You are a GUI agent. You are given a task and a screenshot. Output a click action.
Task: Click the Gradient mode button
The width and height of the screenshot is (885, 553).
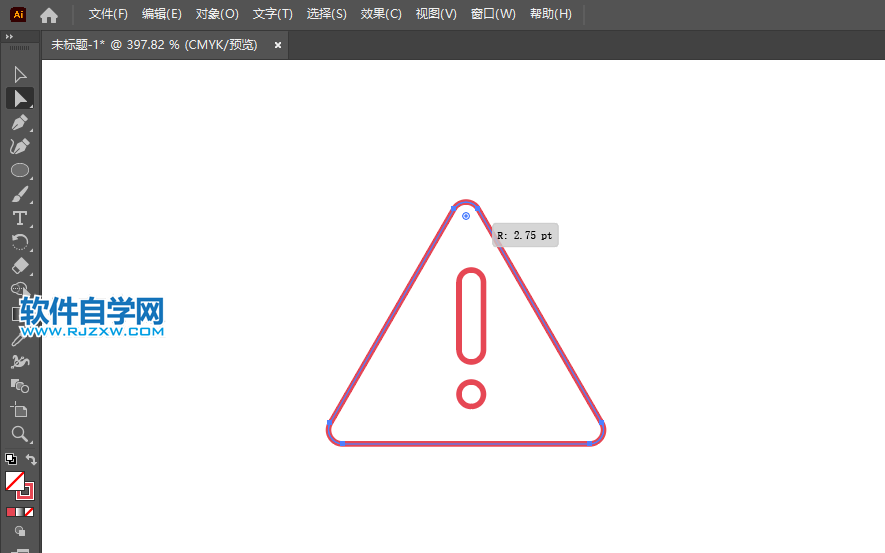(20, 512)
